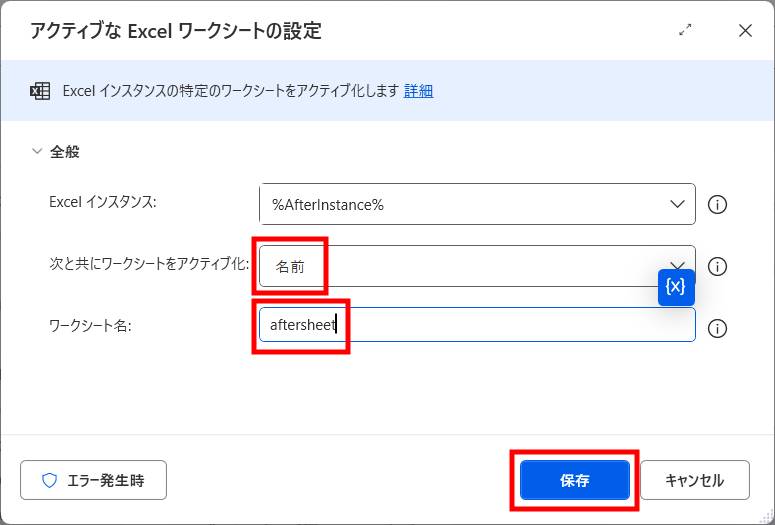Close the worksheet settings dialog
The height and width of the screenshot is (525, 775).
pos(745,31)
